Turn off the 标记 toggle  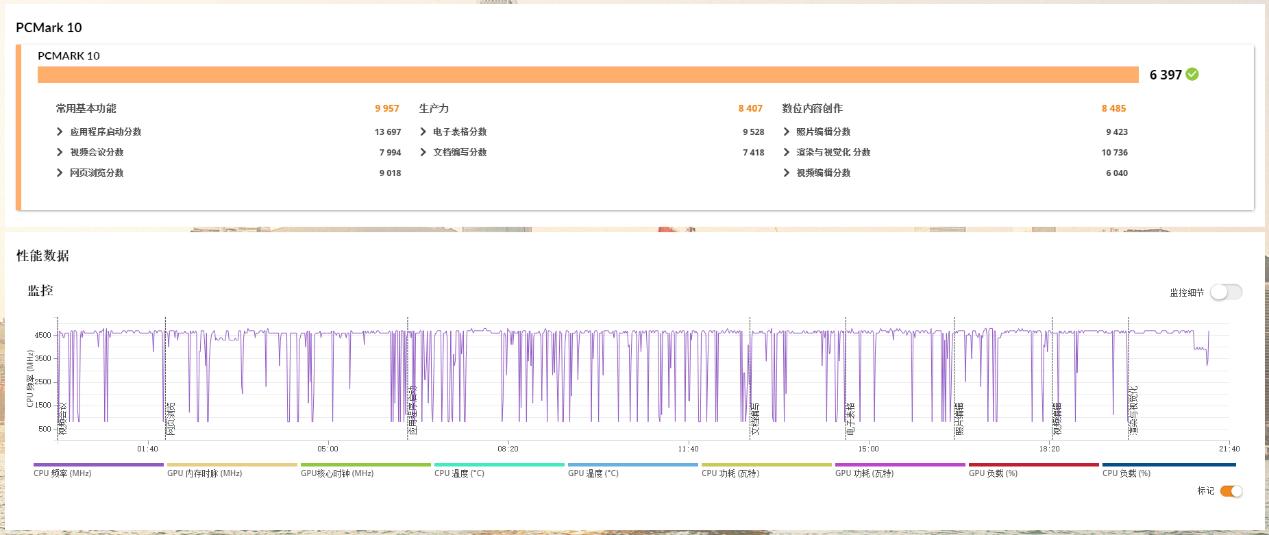point(1231,491)
